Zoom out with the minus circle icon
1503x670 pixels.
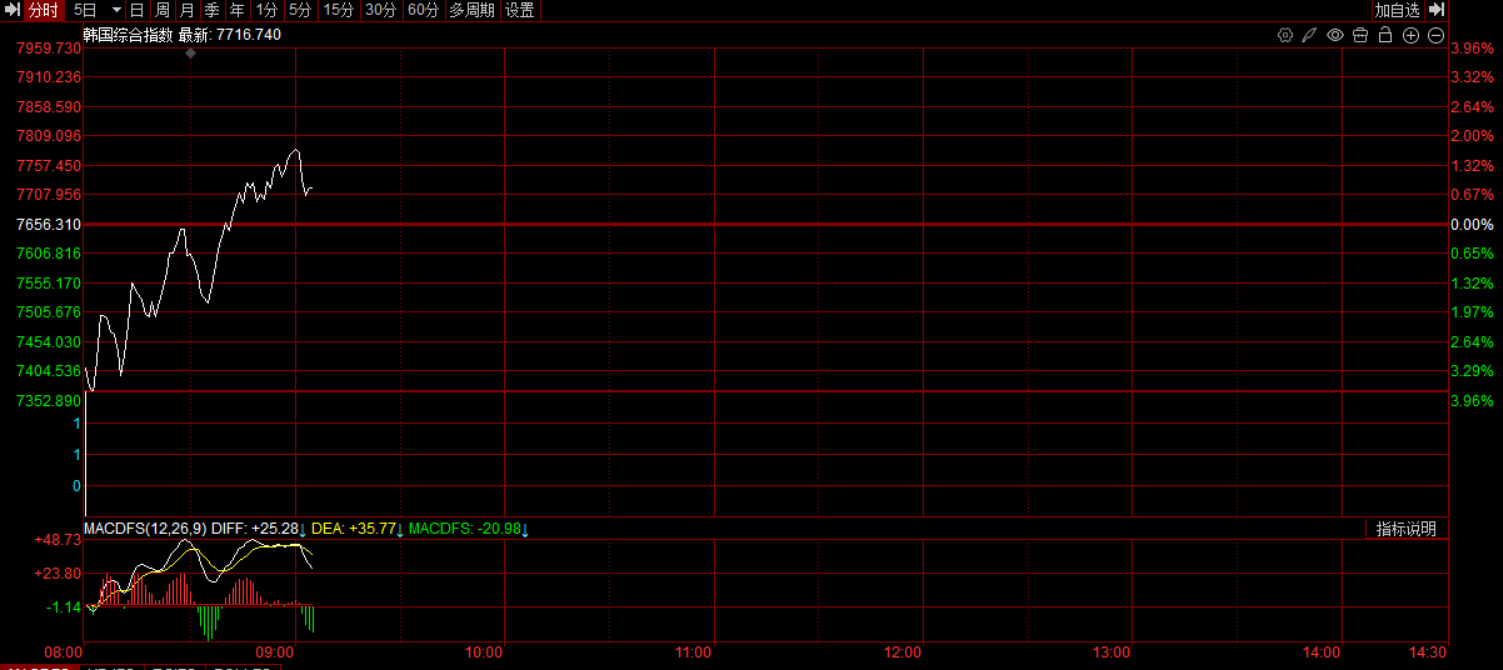pyautogui.click(x=1436, y=35)
